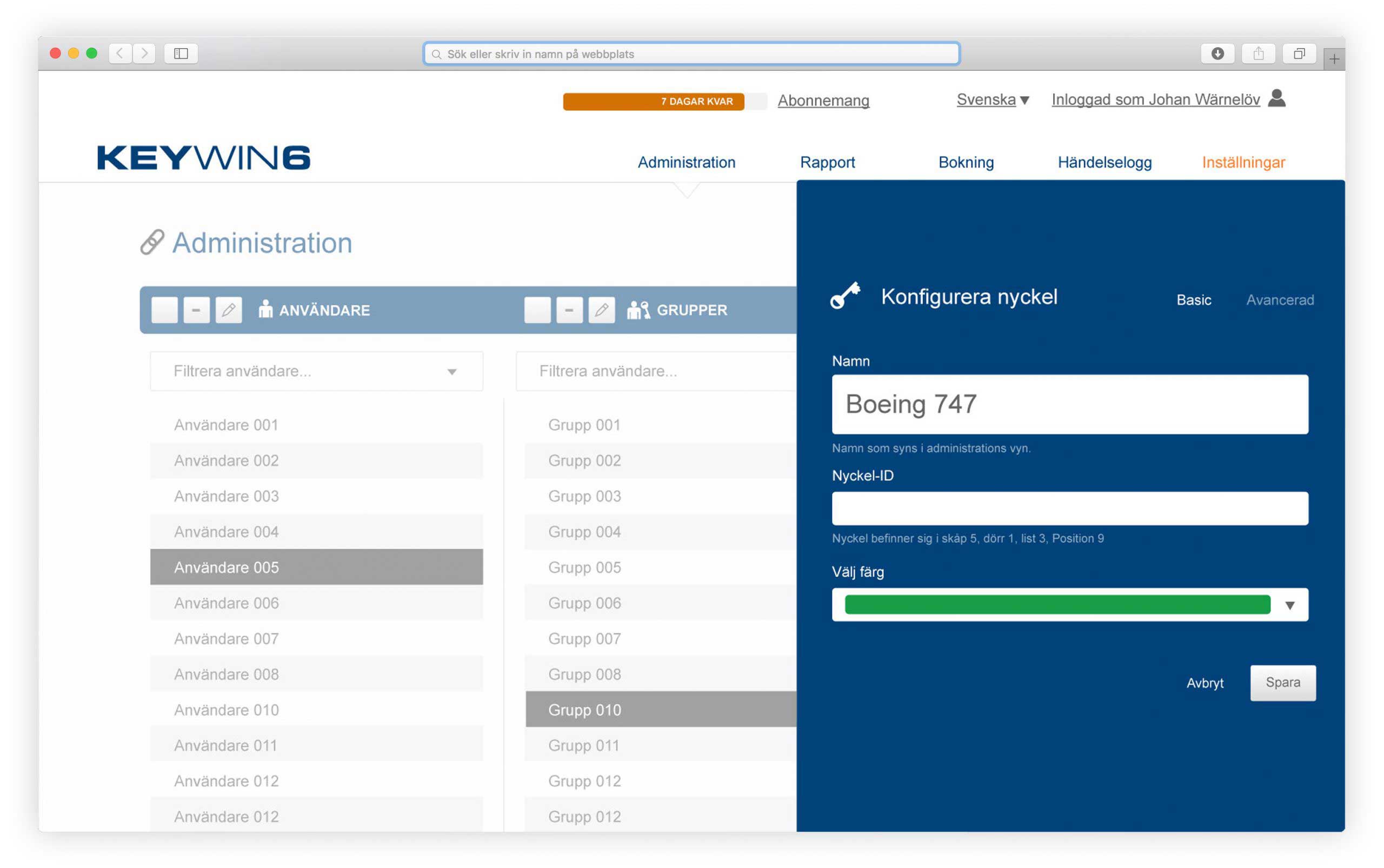Click the remove user minus button
Viewport: 1384px width, 868px height.
(x=196, y=310)
